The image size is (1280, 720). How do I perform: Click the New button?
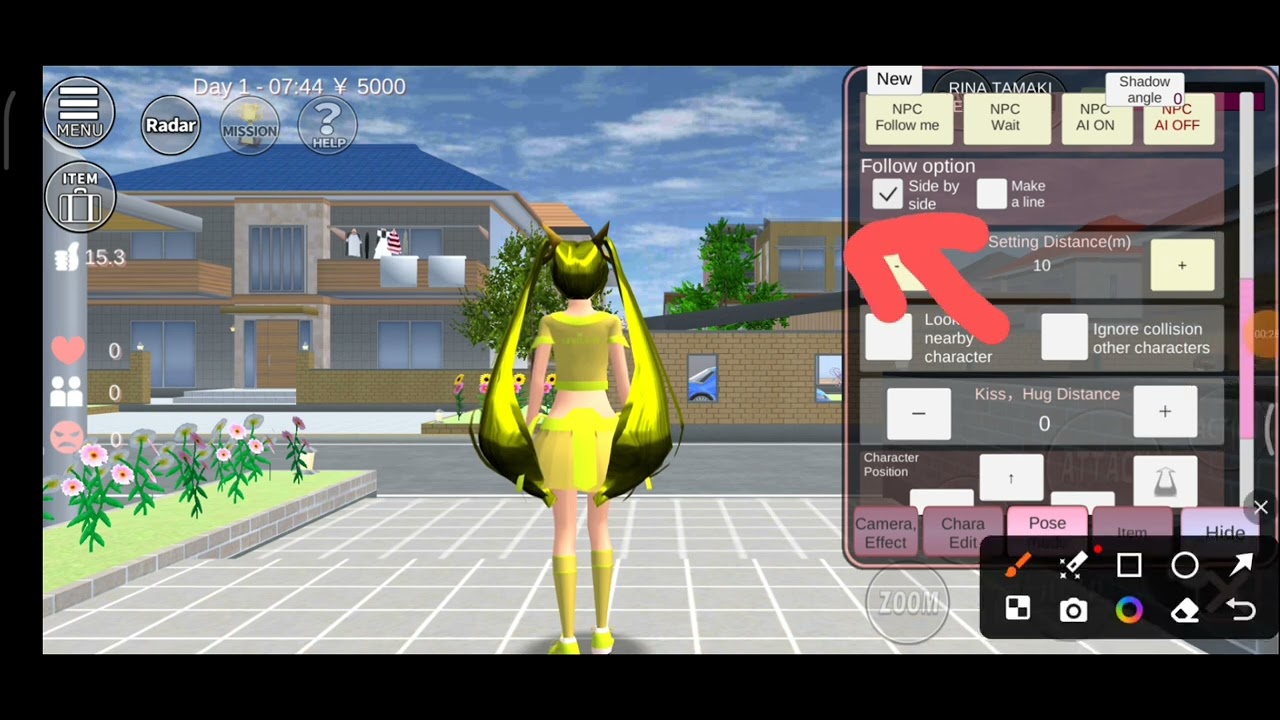point(894,79)
